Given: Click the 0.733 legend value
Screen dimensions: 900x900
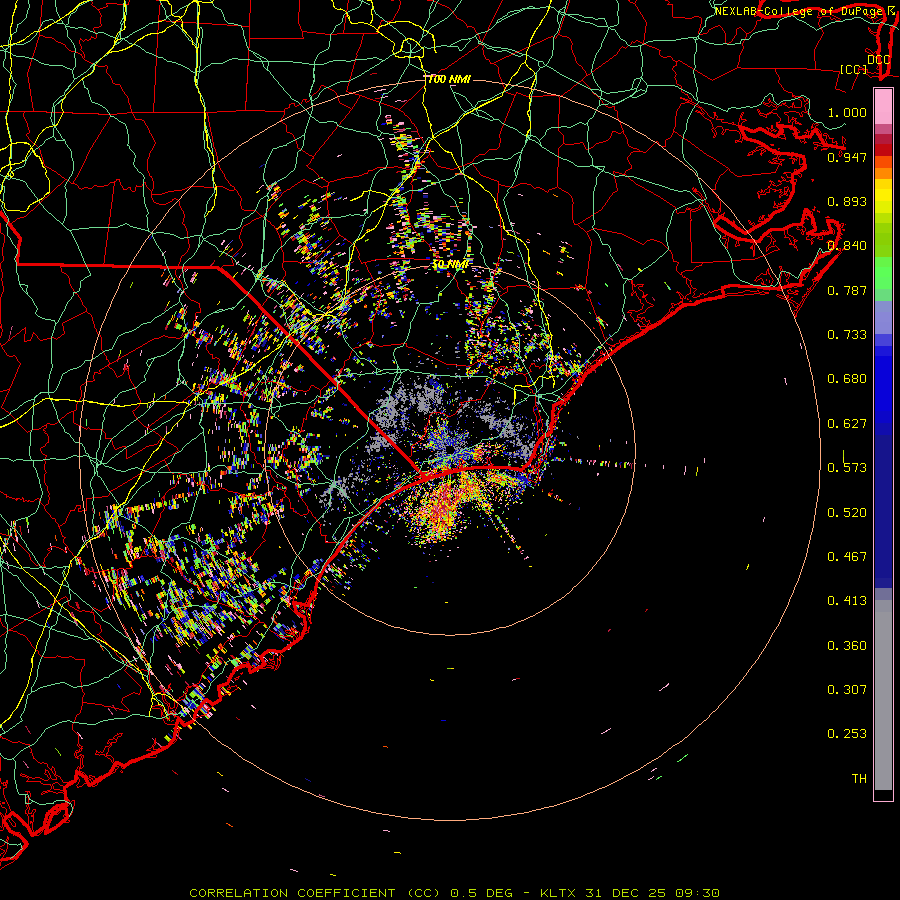Looking at the screenshot, I should pos(847,335).
